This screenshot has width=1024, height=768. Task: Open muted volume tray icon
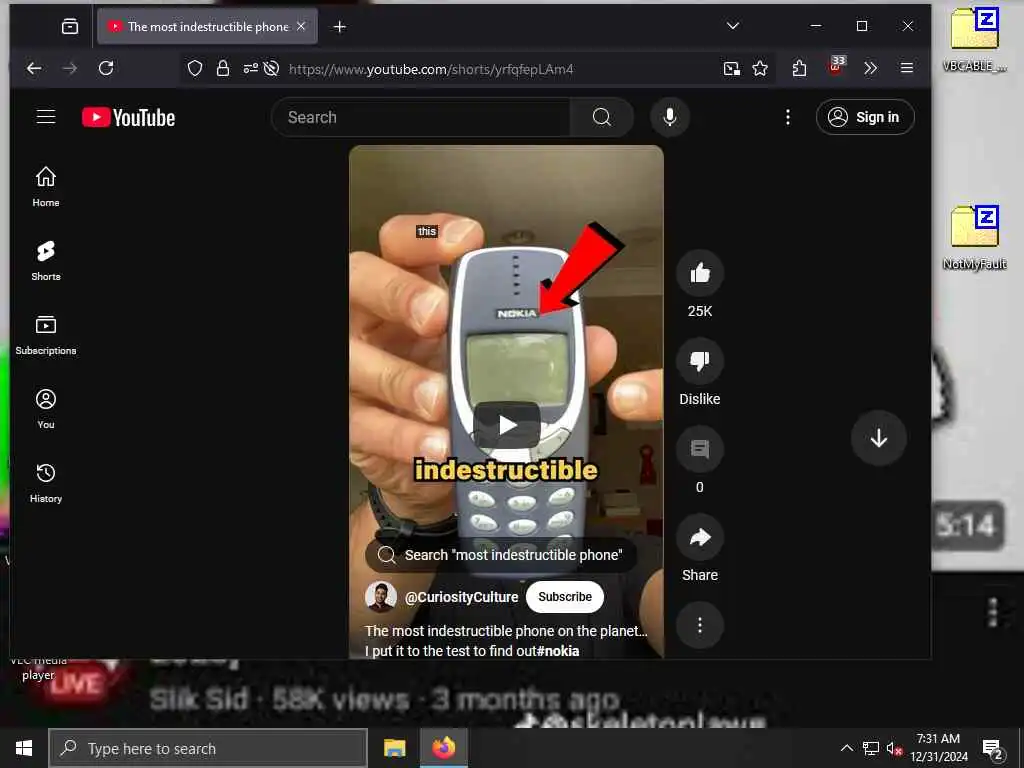894,748
